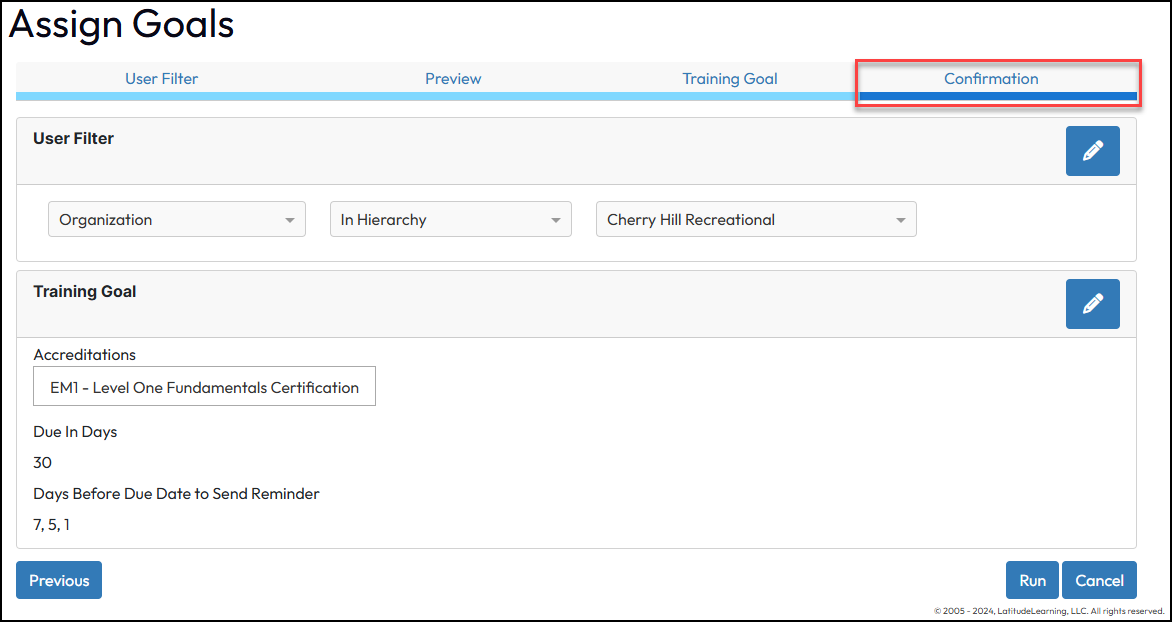Expand the In Hierarchy dropdown
The image size is (1172, 622).
point(450,220)
